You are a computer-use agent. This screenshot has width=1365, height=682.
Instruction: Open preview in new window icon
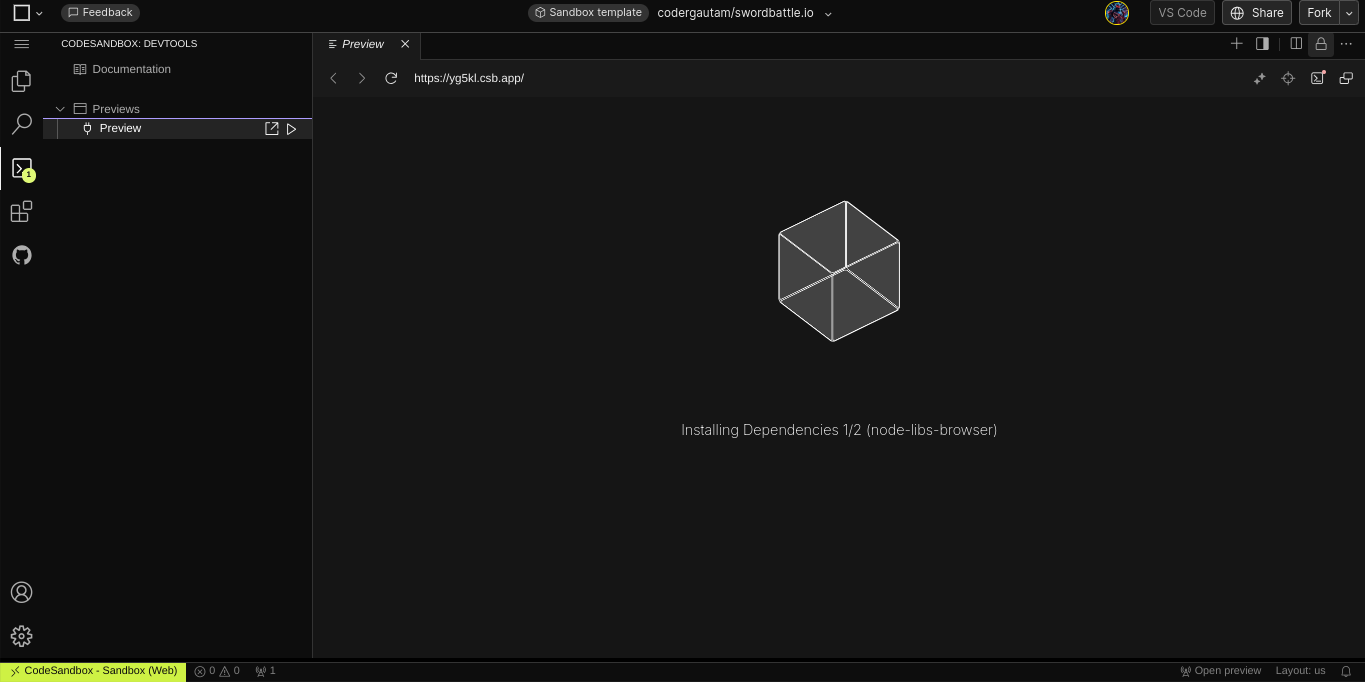pos(1346,78)
